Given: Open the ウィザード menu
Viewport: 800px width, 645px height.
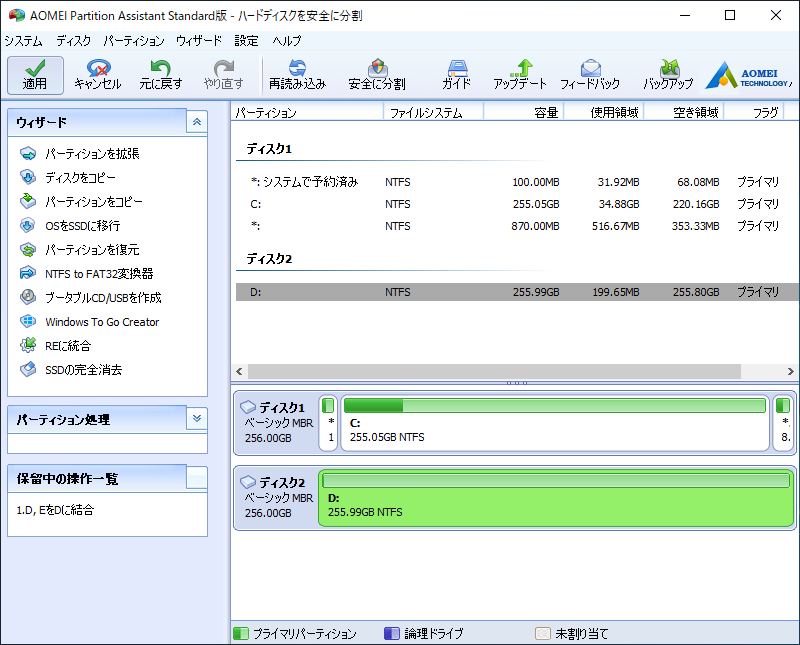Looking at the screenshot, I should pos(199,41).
